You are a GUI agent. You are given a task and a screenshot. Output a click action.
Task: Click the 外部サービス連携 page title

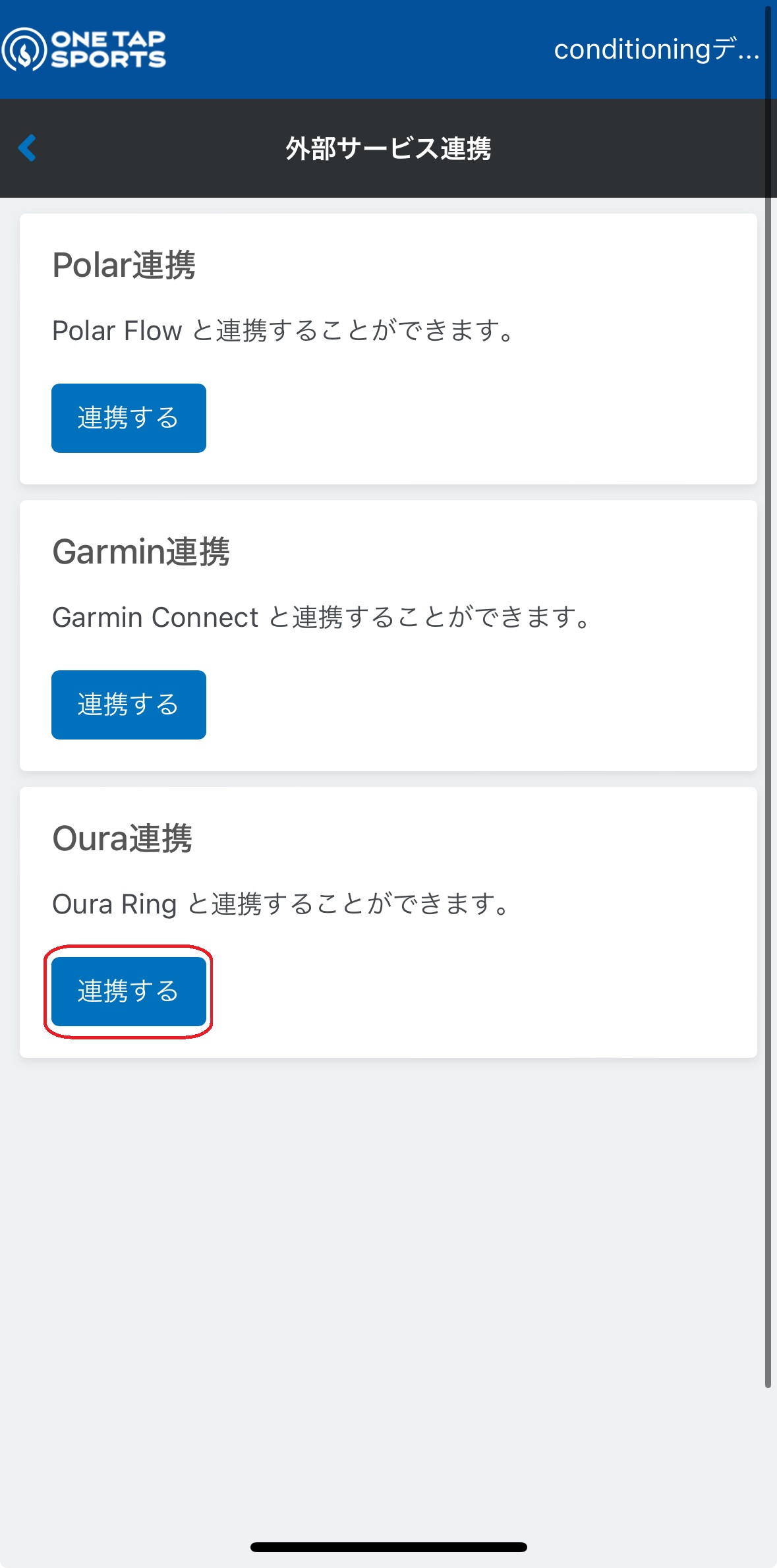(388, 148)
